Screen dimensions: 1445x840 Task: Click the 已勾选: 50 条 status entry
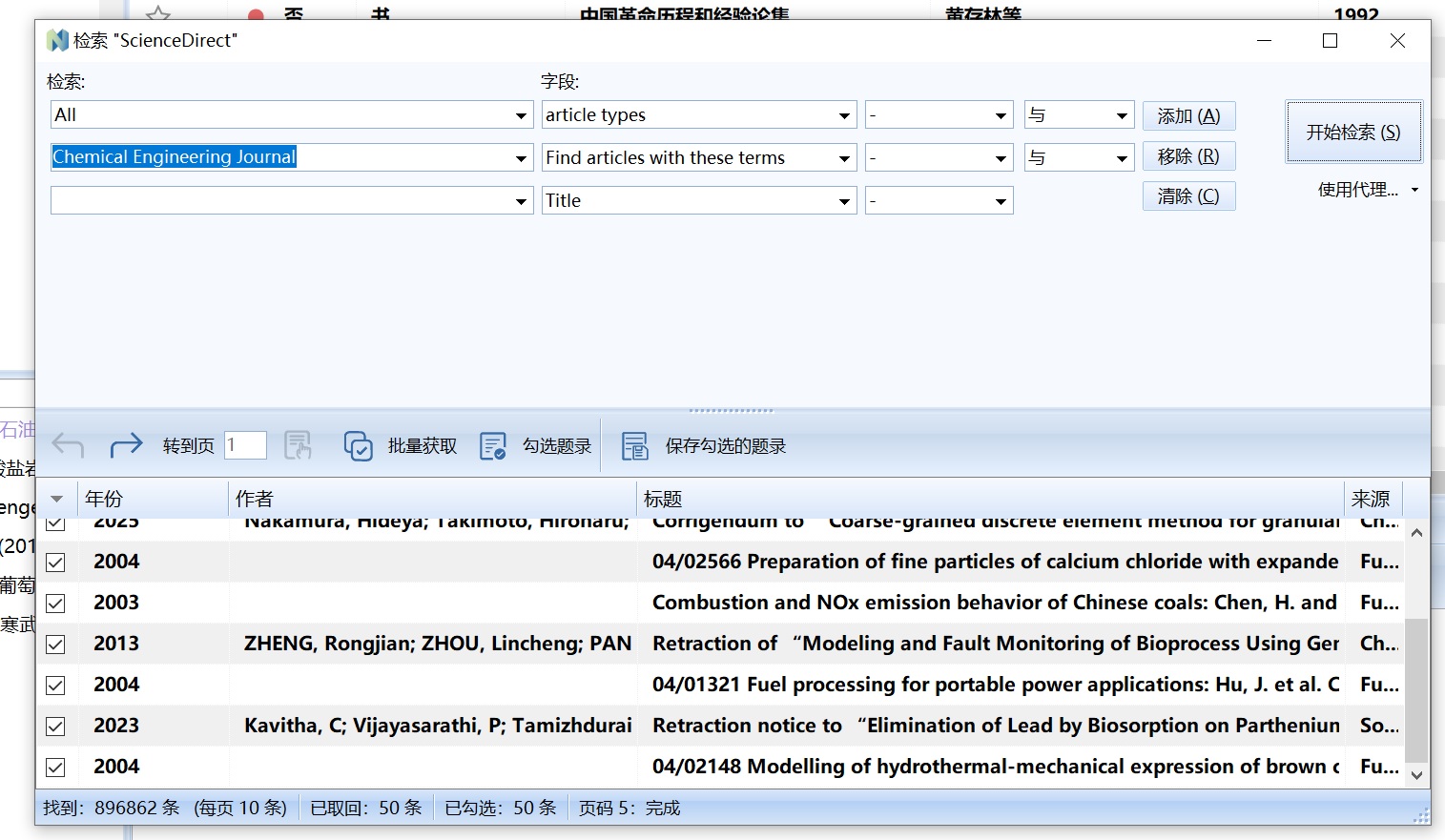[x=501, y=809]
